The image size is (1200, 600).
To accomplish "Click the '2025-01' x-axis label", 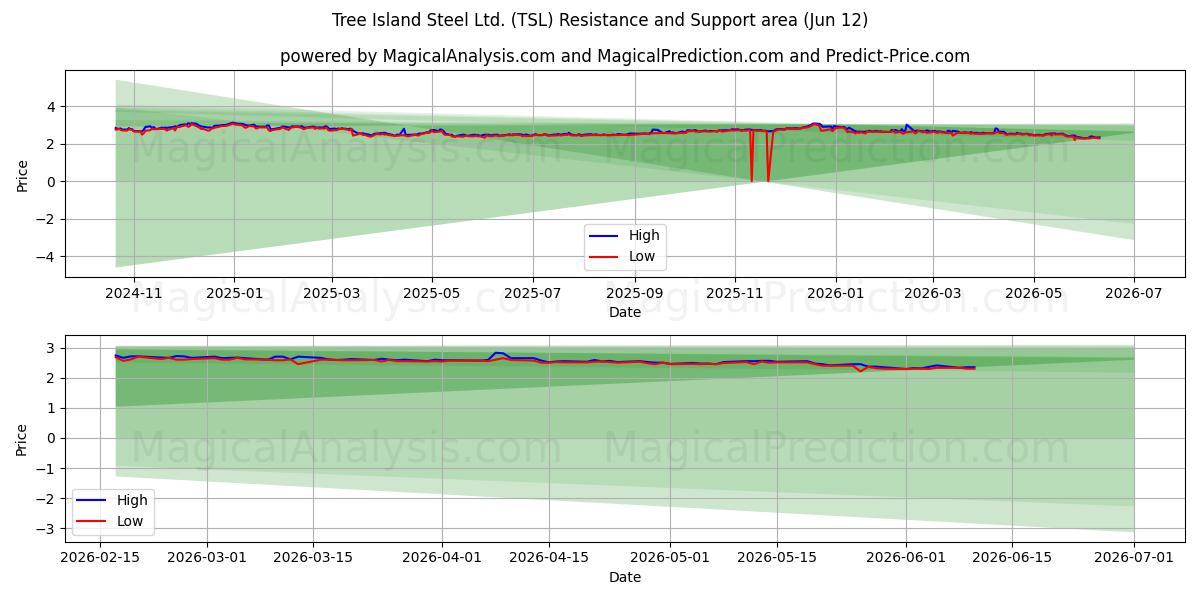I will 234,294.
